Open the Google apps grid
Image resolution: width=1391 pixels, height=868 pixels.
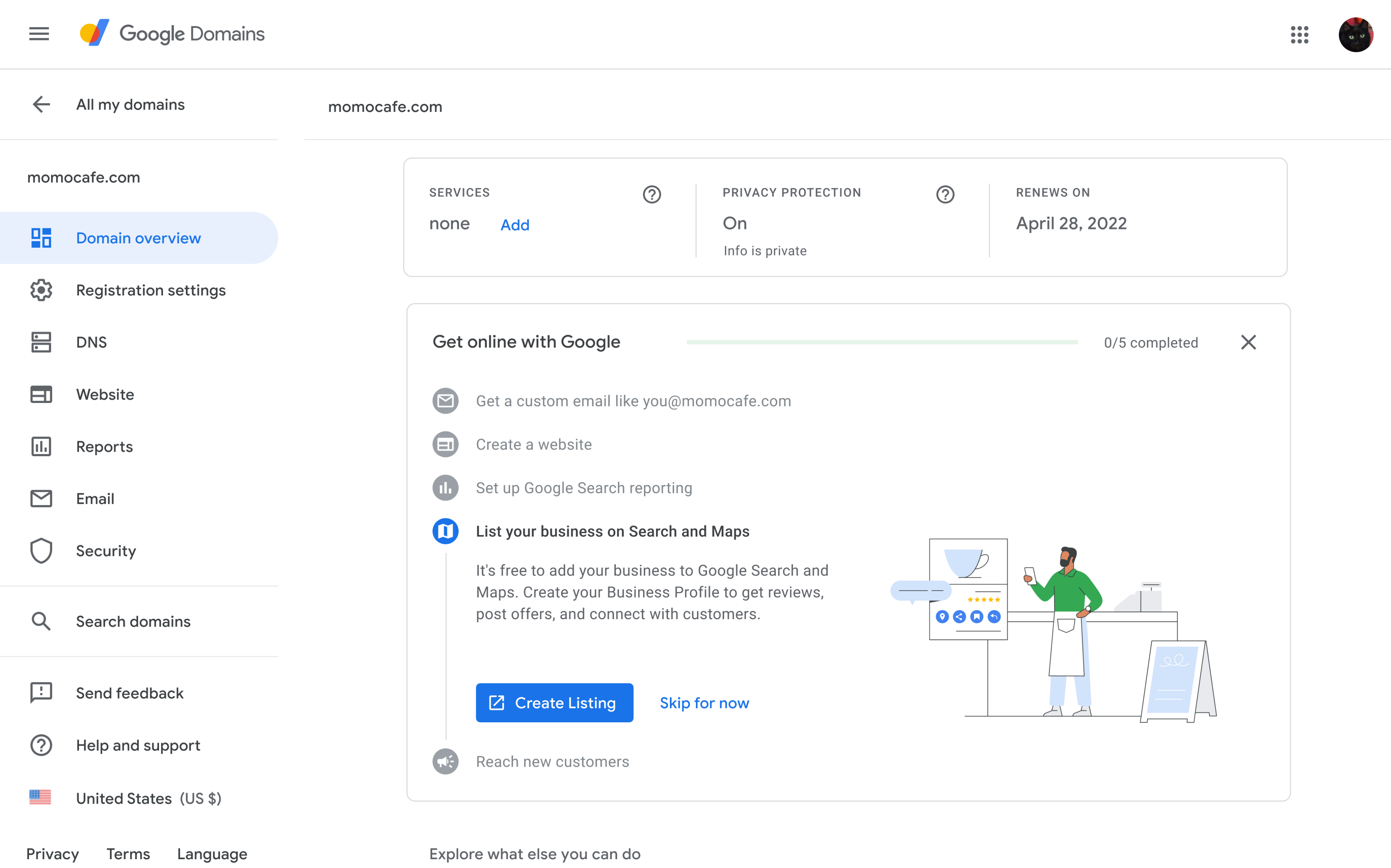(x=1299, y=34)
